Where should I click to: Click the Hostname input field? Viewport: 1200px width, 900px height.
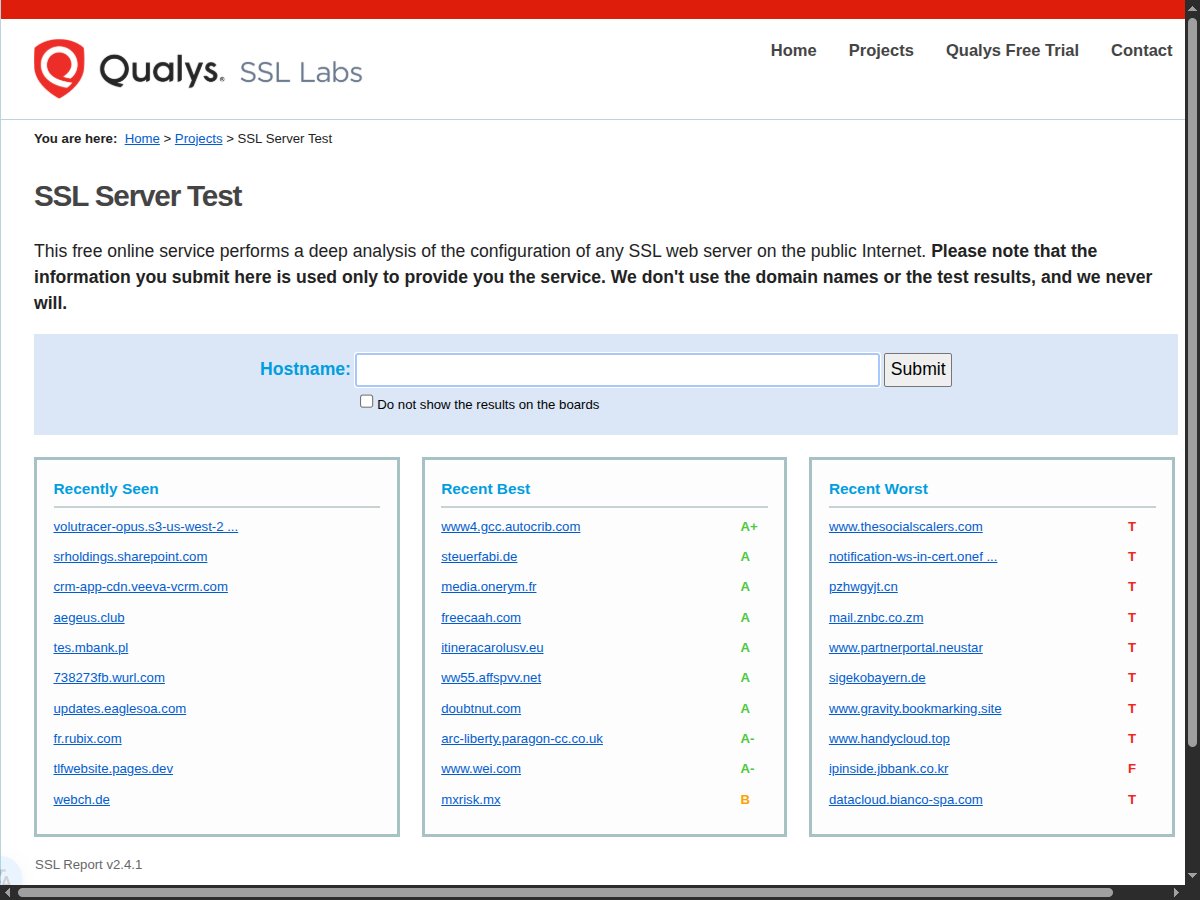click(x=617, y=369)
